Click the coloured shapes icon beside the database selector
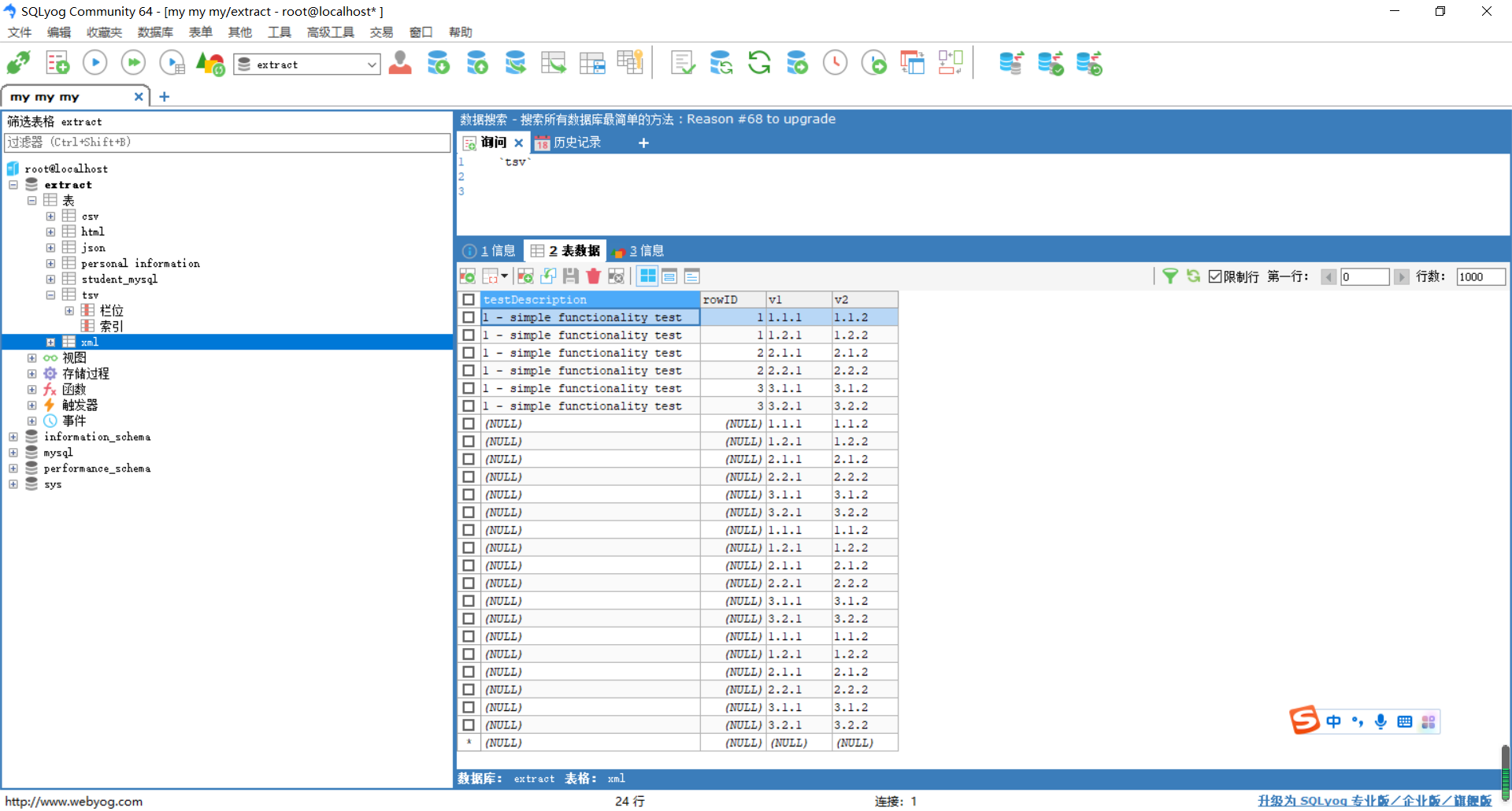Viewport: 1512px width, 811px height. [210, 62]
